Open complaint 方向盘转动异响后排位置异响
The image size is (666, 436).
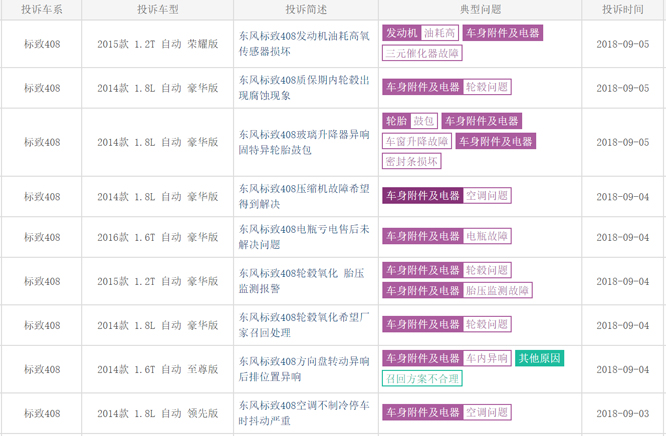pyautogui.click(x=304, y=369)
